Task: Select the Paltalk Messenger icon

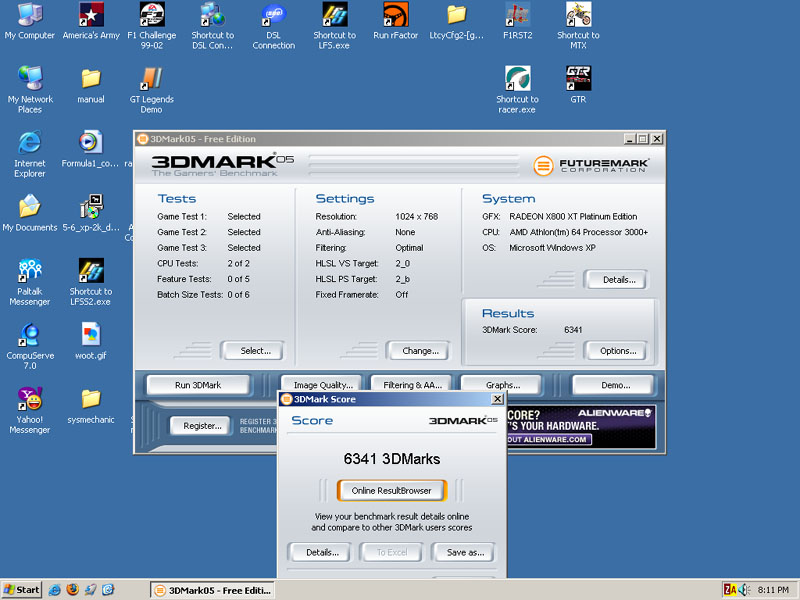Action: click(30, 282)
